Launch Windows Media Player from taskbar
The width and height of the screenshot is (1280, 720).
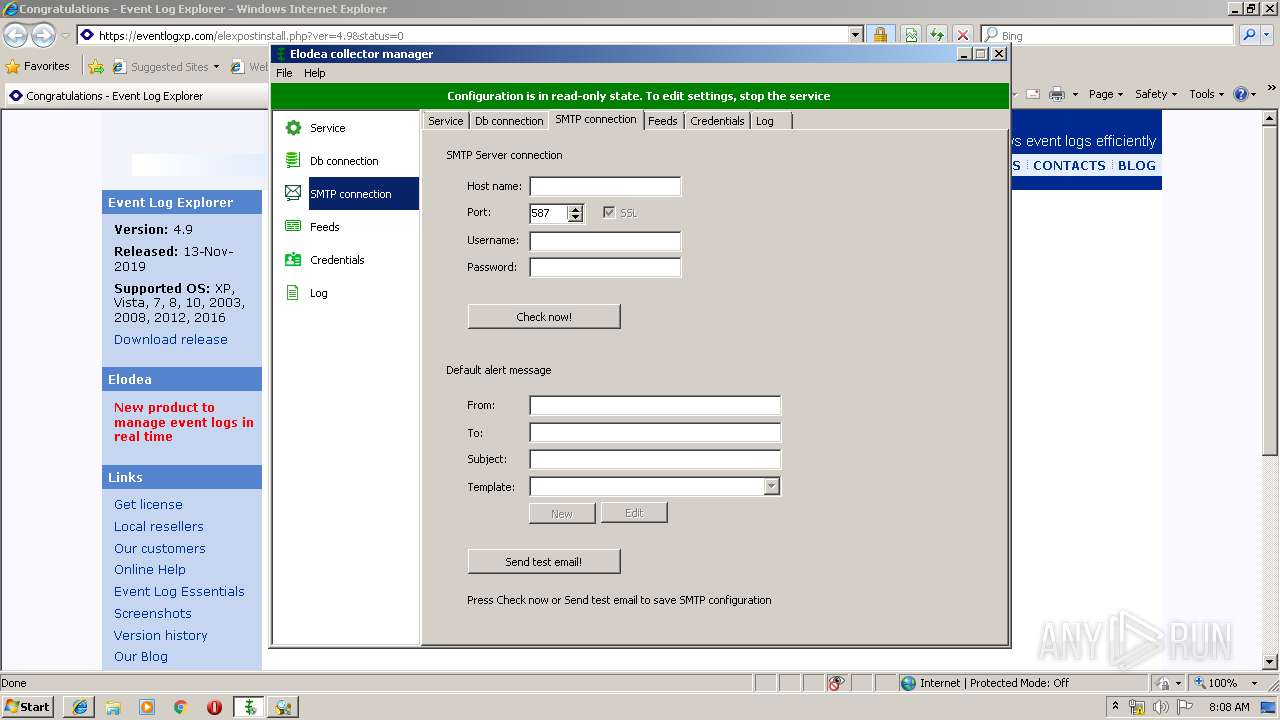point(147,707)
